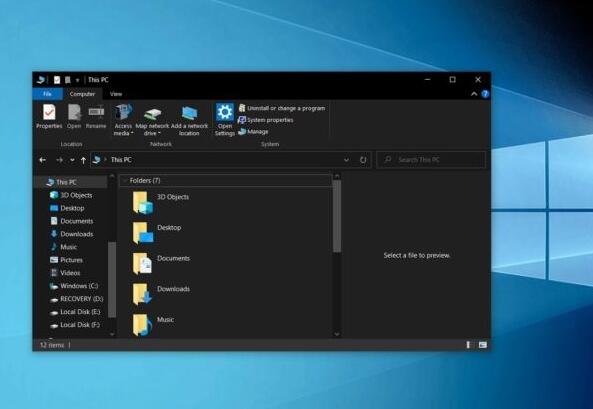Click the navigation pane scrollbar thumb
This screenshot has width=593, height=409.
point(112,279)
